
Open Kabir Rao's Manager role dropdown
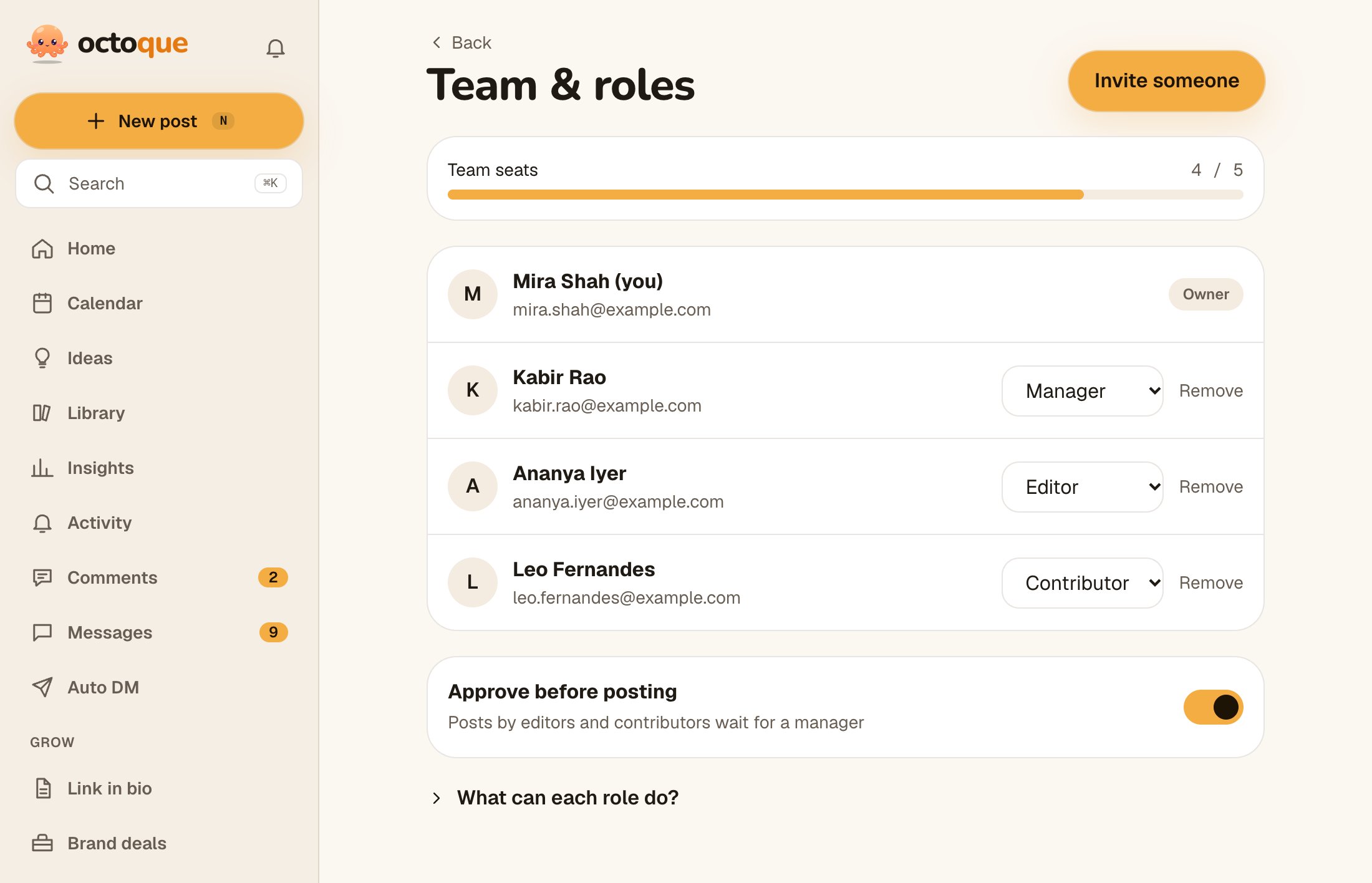click(x=1082, y=391)
